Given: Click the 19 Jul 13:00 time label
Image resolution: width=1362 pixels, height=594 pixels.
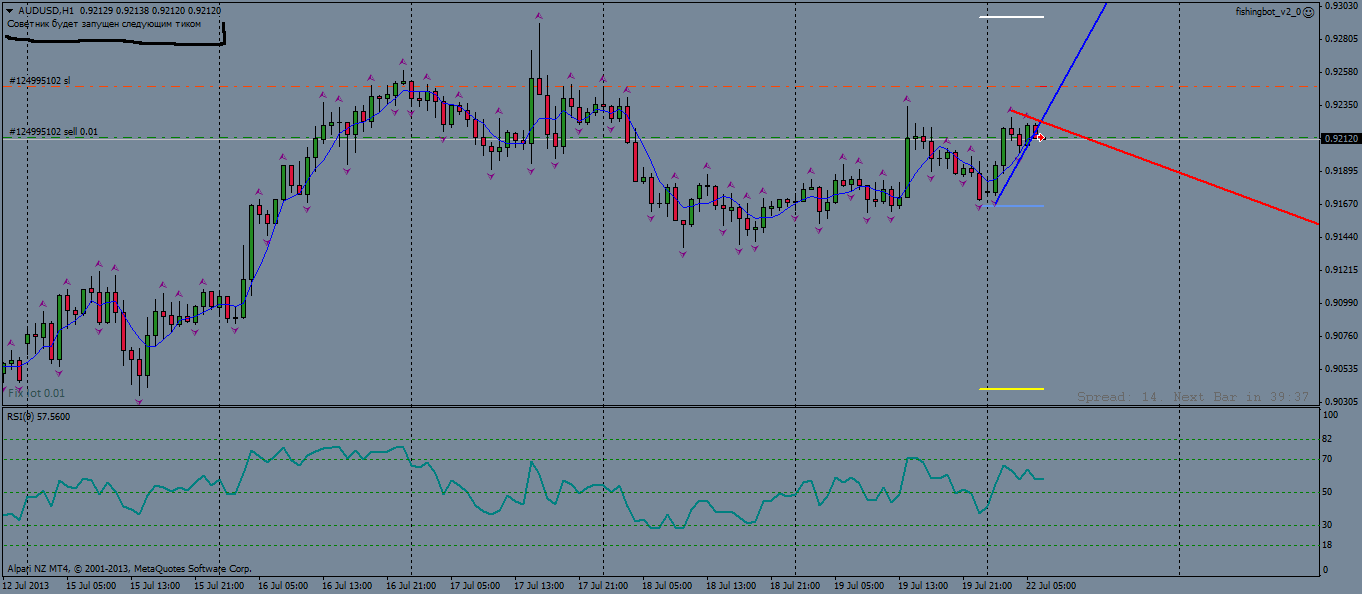Looking at the screenshot, I should [x=923, y=585].
